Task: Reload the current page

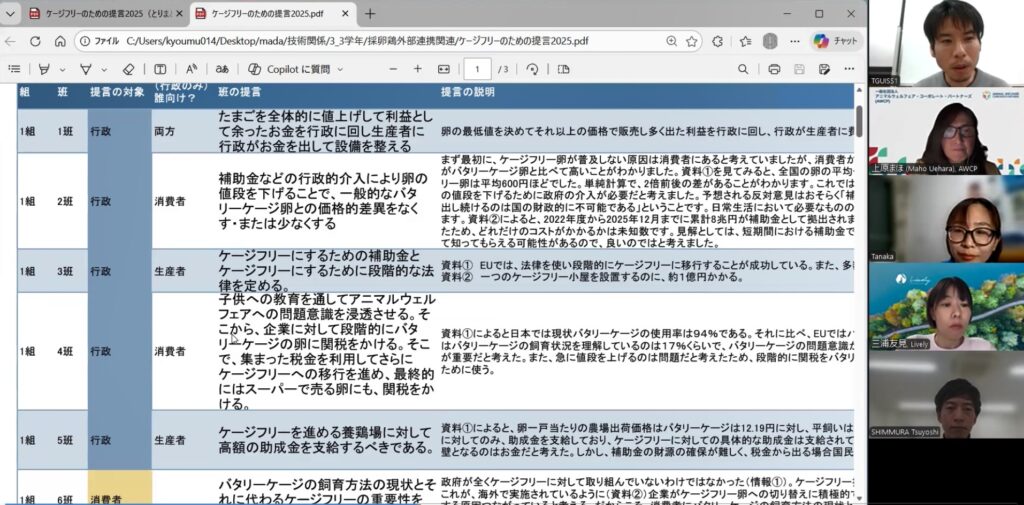Action: pos(35,41)
